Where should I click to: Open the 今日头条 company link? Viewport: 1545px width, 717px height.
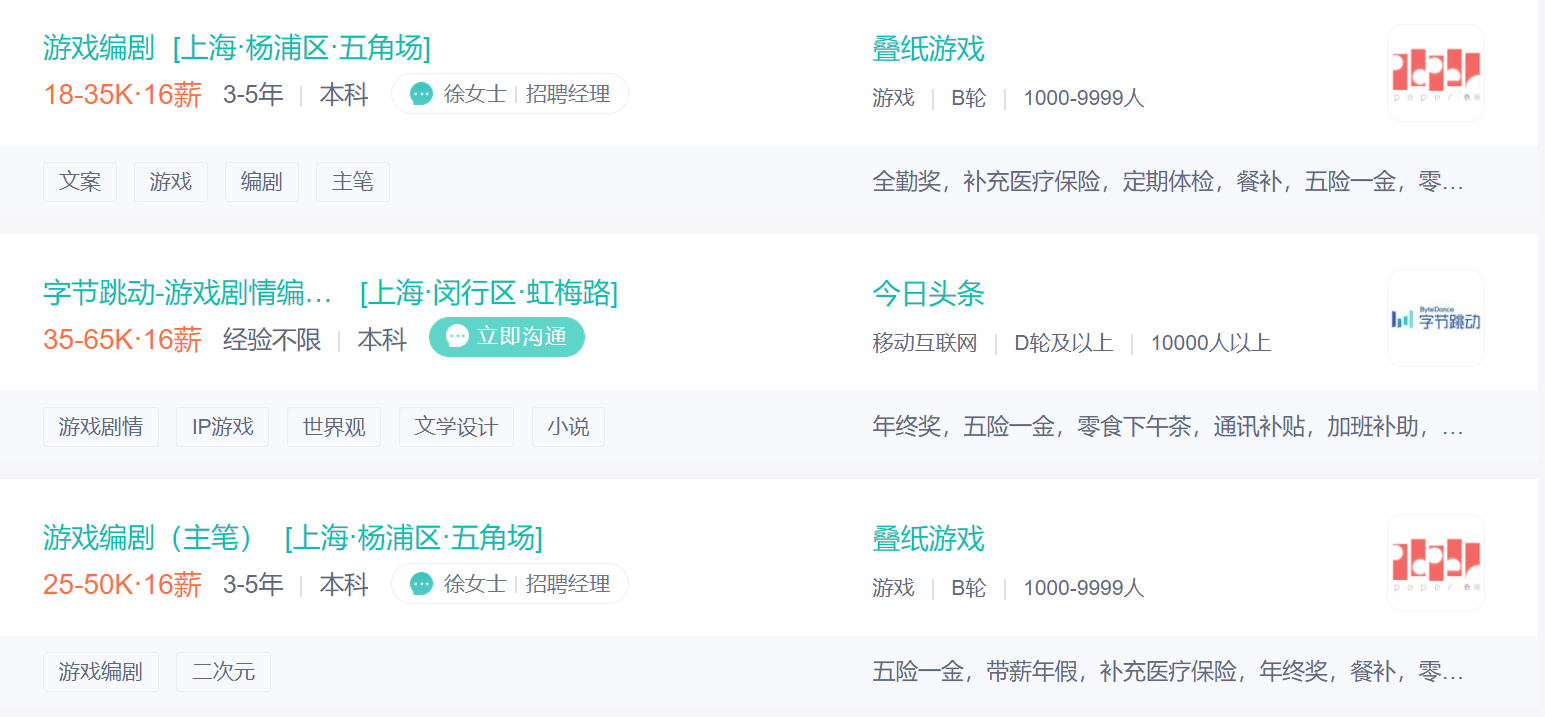click(928, 293)
